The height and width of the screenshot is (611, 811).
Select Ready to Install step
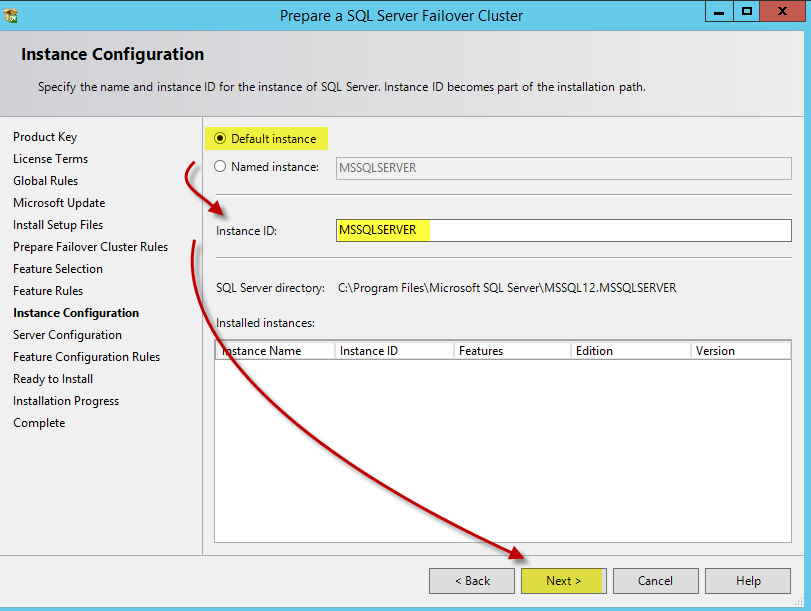[53, 379]
